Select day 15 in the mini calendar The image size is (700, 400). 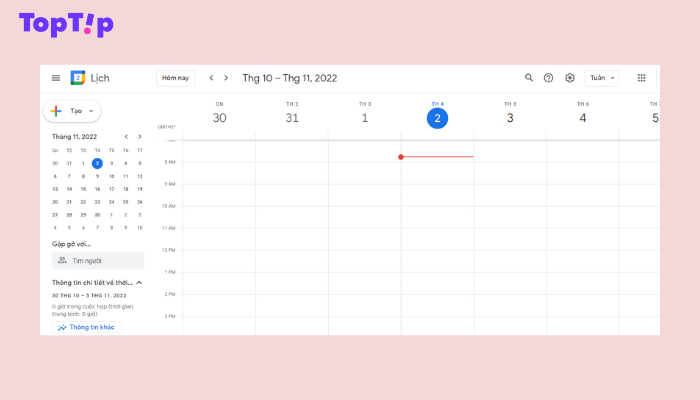click(x=83, y=188)
